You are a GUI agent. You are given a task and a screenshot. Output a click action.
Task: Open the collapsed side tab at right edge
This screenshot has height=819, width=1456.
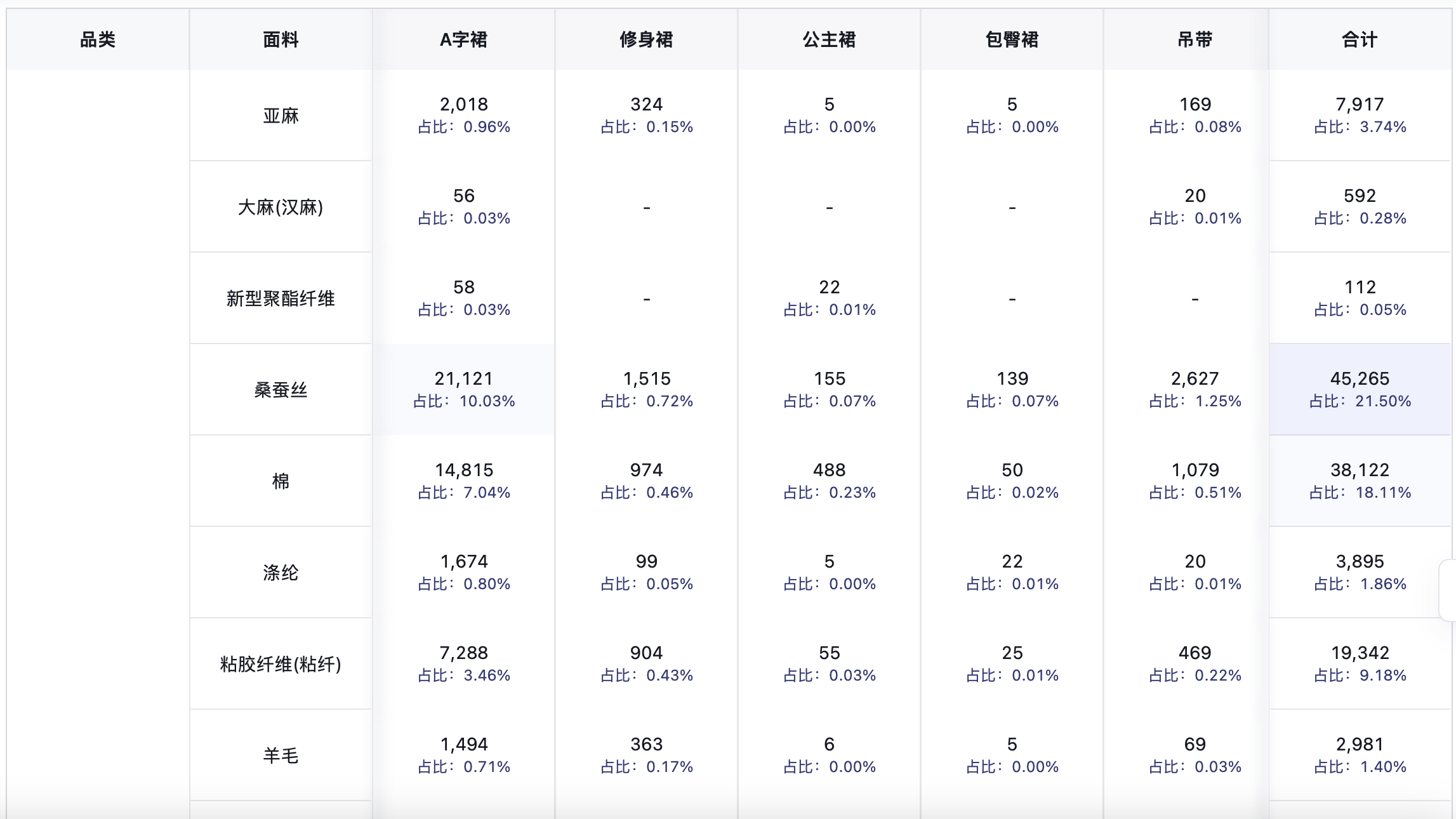point(1447,590)
